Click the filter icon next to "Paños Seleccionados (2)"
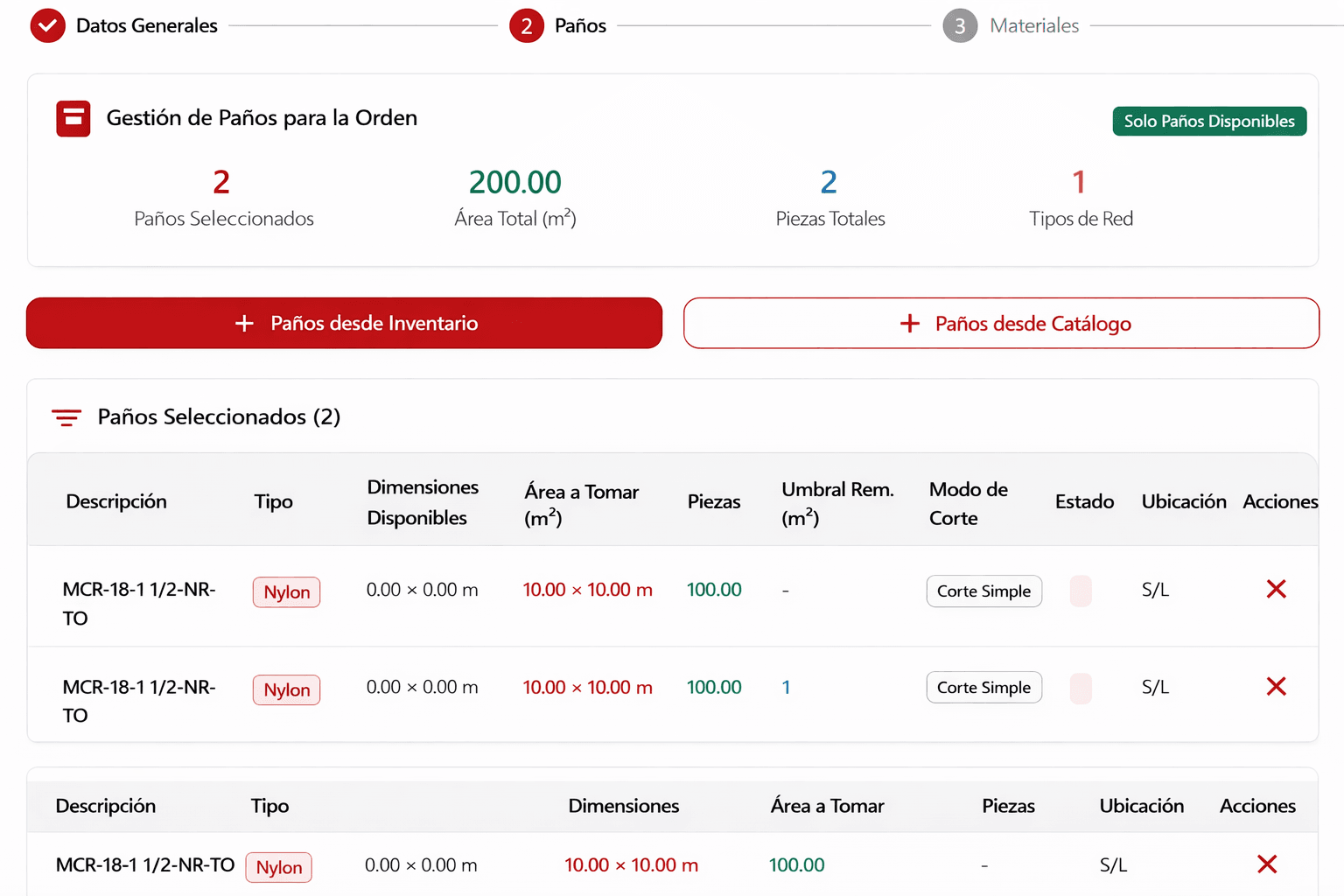This screenshot has width=1344, height=896. pyautogui.click(x=67, y=417)
